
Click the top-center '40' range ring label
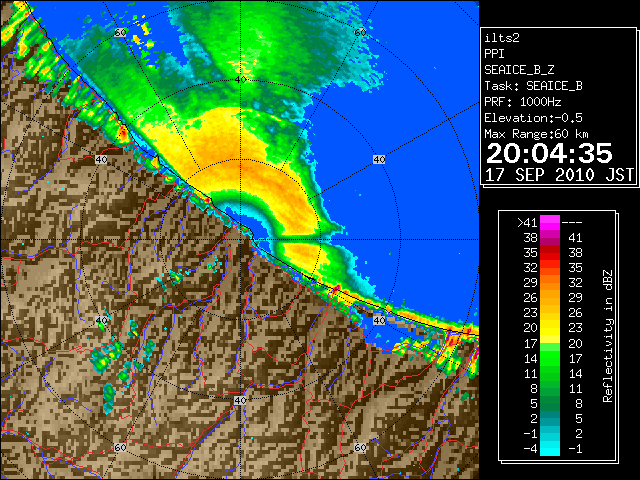(x=240, y=80)
